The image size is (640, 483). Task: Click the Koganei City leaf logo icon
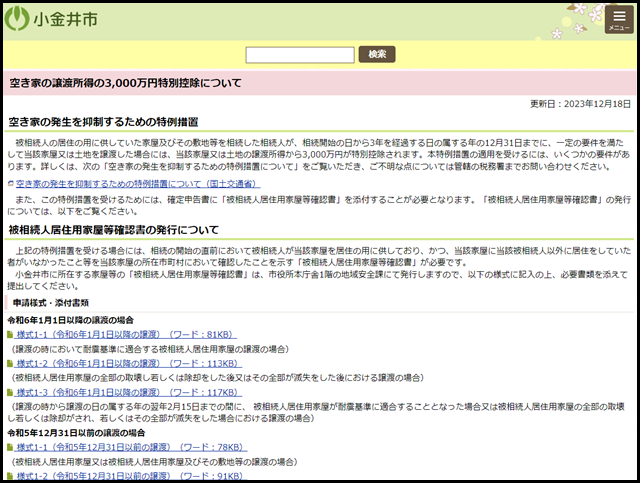(x=17, y=19)
